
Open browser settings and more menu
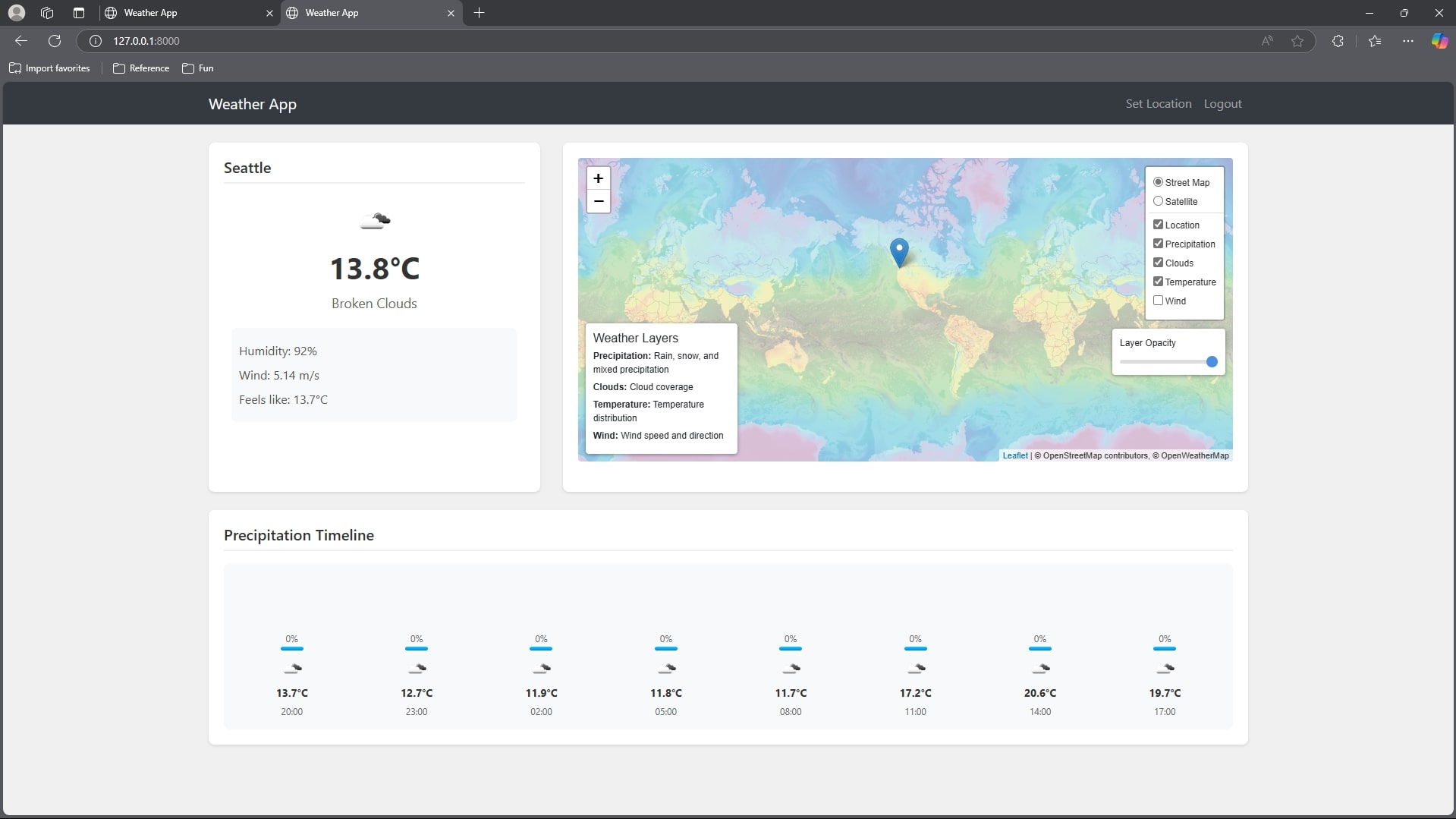coord(1408,41)
